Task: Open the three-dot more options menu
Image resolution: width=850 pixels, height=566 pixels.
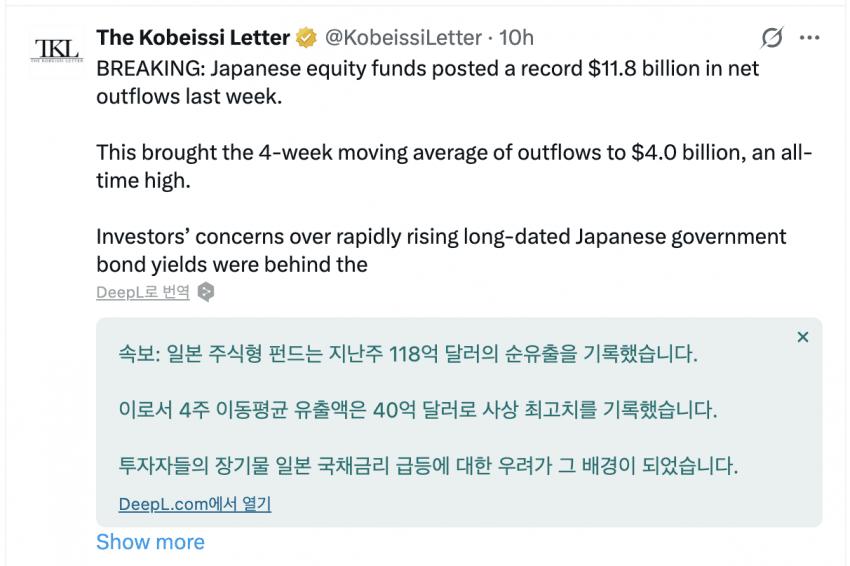Action: point(809,37)
